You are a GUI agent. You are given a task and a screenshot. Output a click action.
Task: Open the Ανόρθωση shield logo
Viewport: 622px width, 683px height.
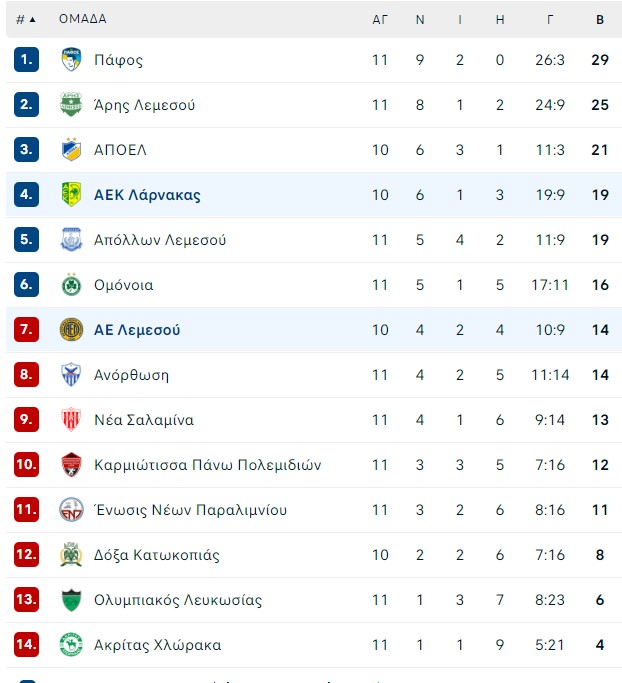click(x=71, y=375)
